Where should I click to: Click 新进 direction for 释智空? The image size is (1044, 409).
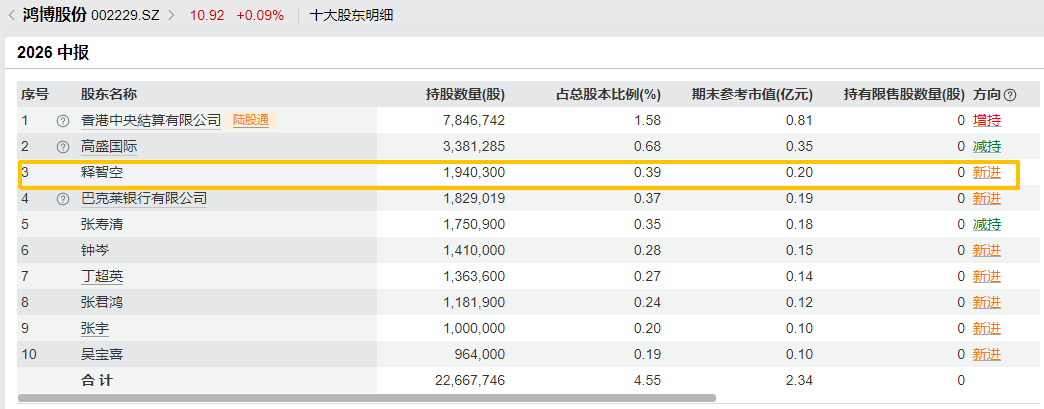pyautogui.click(x=987, y=173)
